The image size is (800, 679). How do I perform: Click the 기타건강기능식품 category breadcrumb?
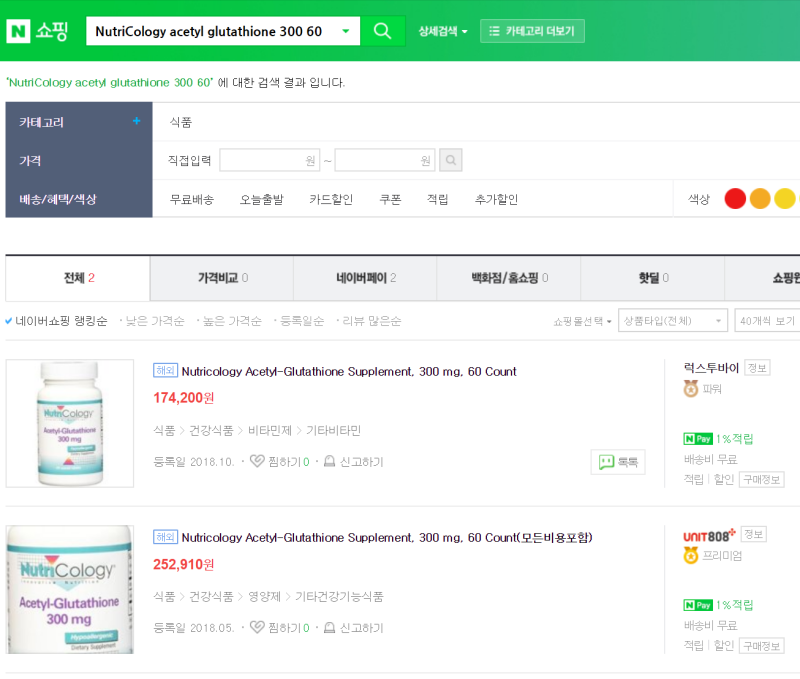pos(339,597)
